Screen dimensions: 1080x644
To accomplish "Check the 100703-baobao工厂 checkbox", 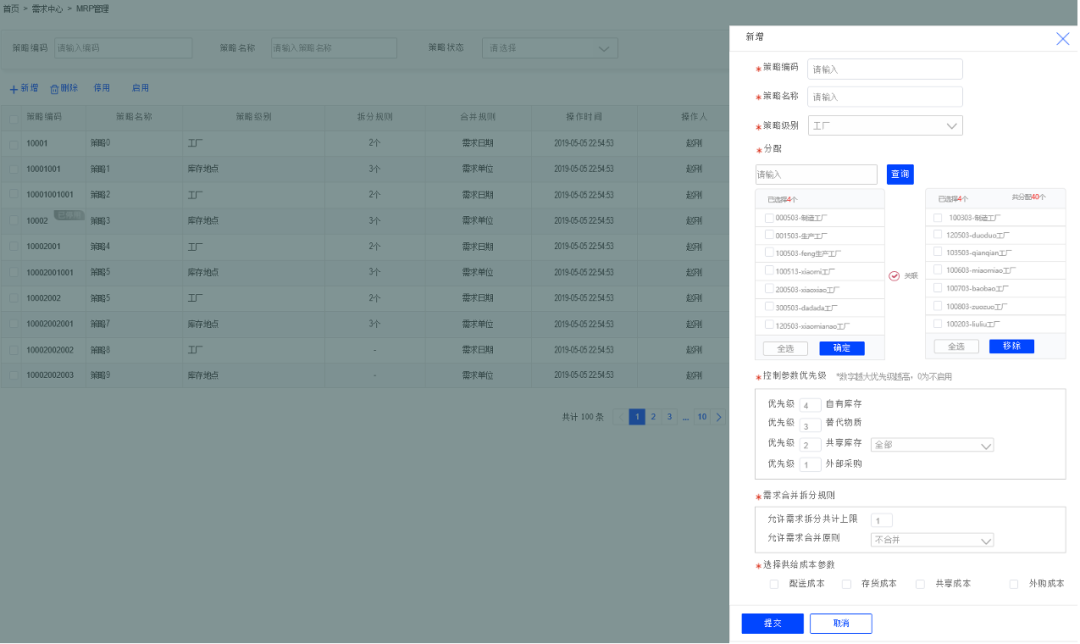I will click(937, 288).
